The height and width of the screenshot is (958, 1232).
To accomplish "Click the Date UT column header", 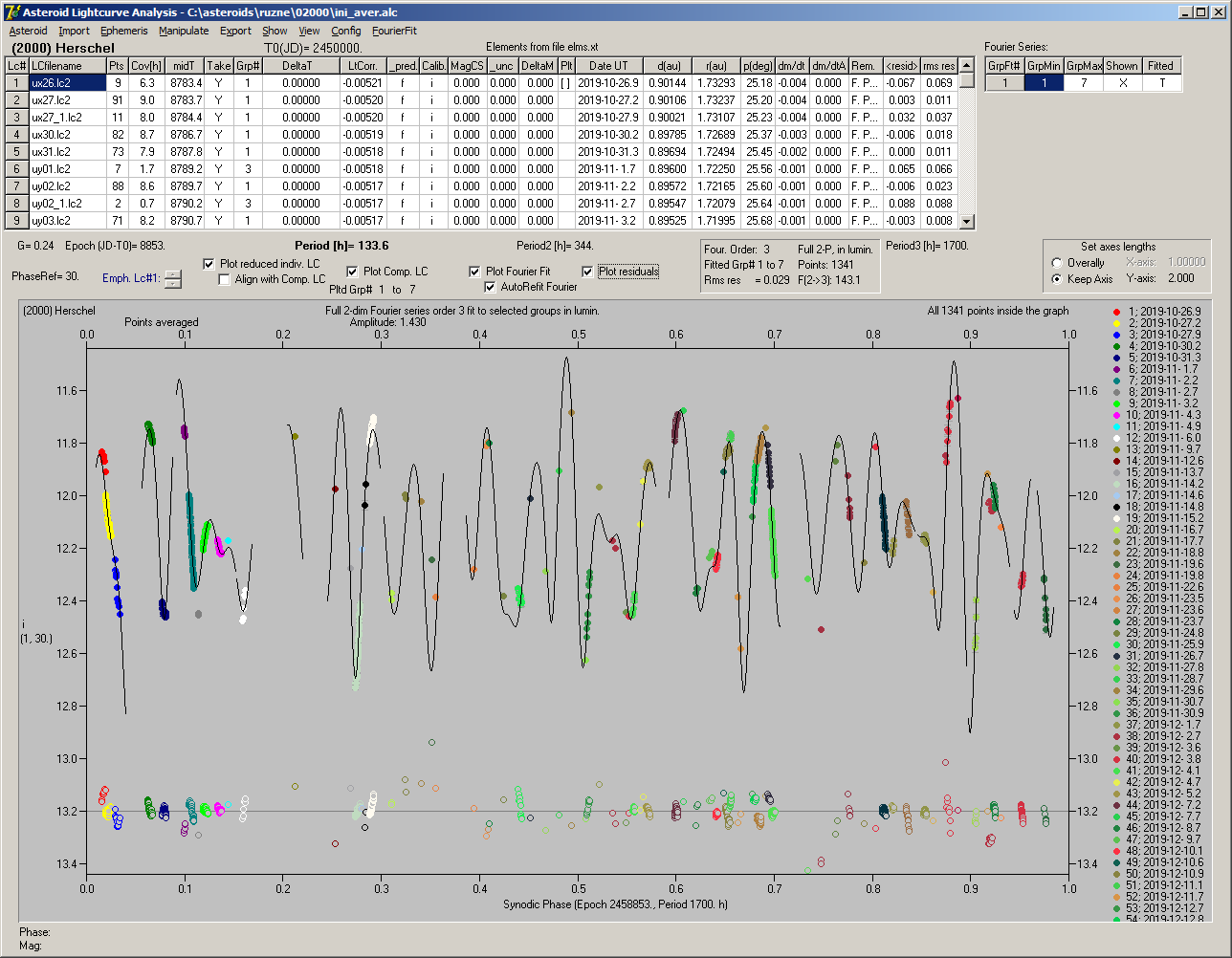I will click(x=608, y=66).
